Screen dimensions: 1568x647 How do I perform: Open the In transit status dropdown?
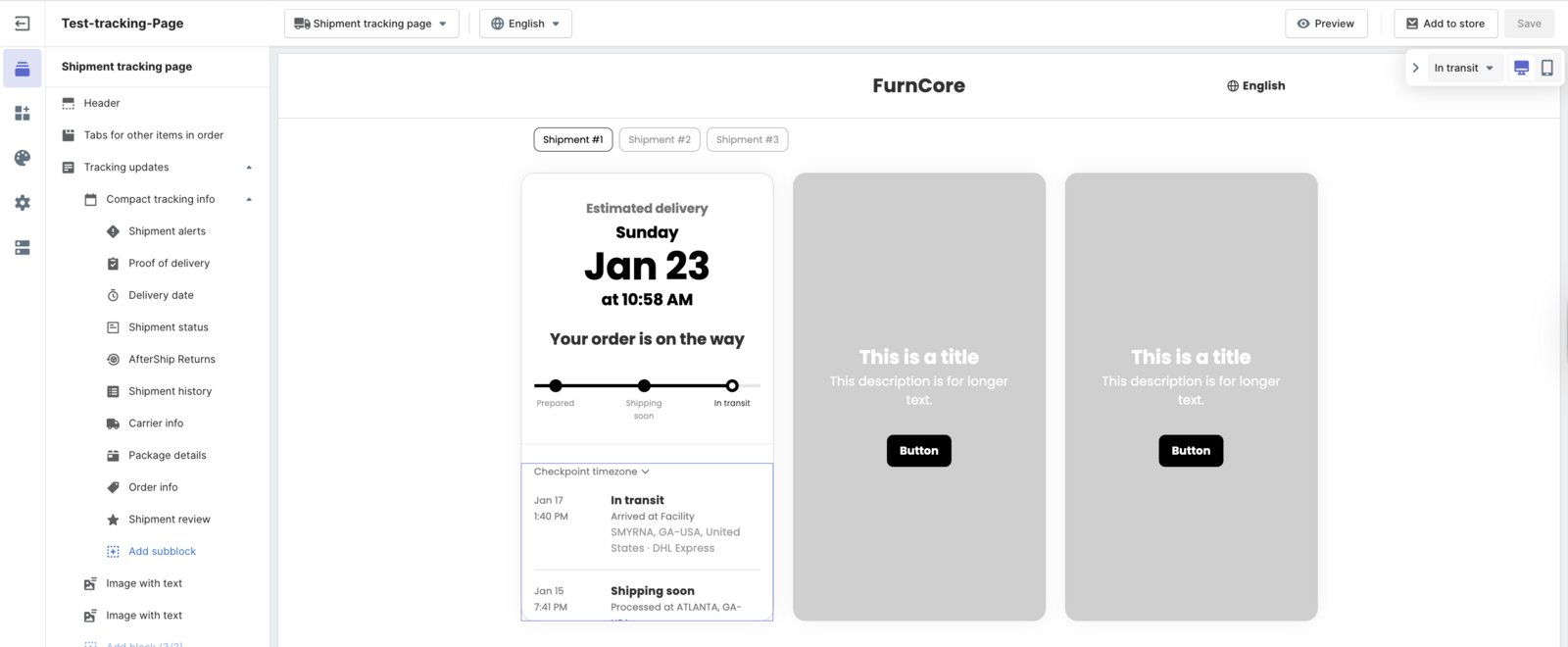tap(1464, 68)
